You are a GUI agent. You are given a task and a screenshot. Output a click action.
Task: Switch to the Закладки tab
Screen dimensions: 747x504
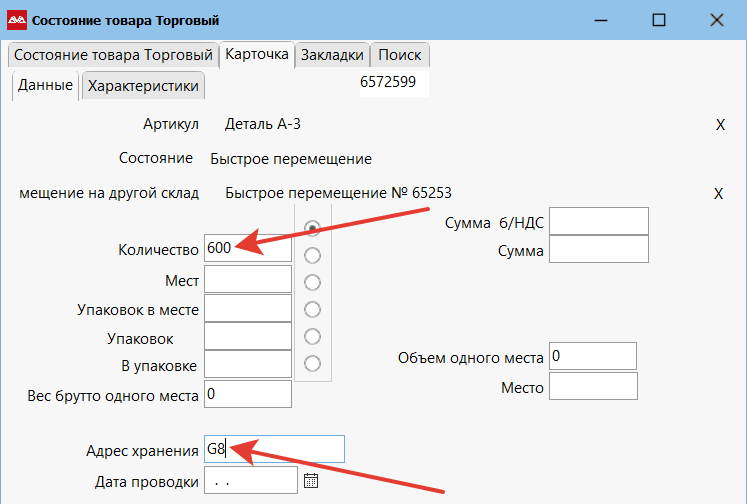(x=332, y=55)
